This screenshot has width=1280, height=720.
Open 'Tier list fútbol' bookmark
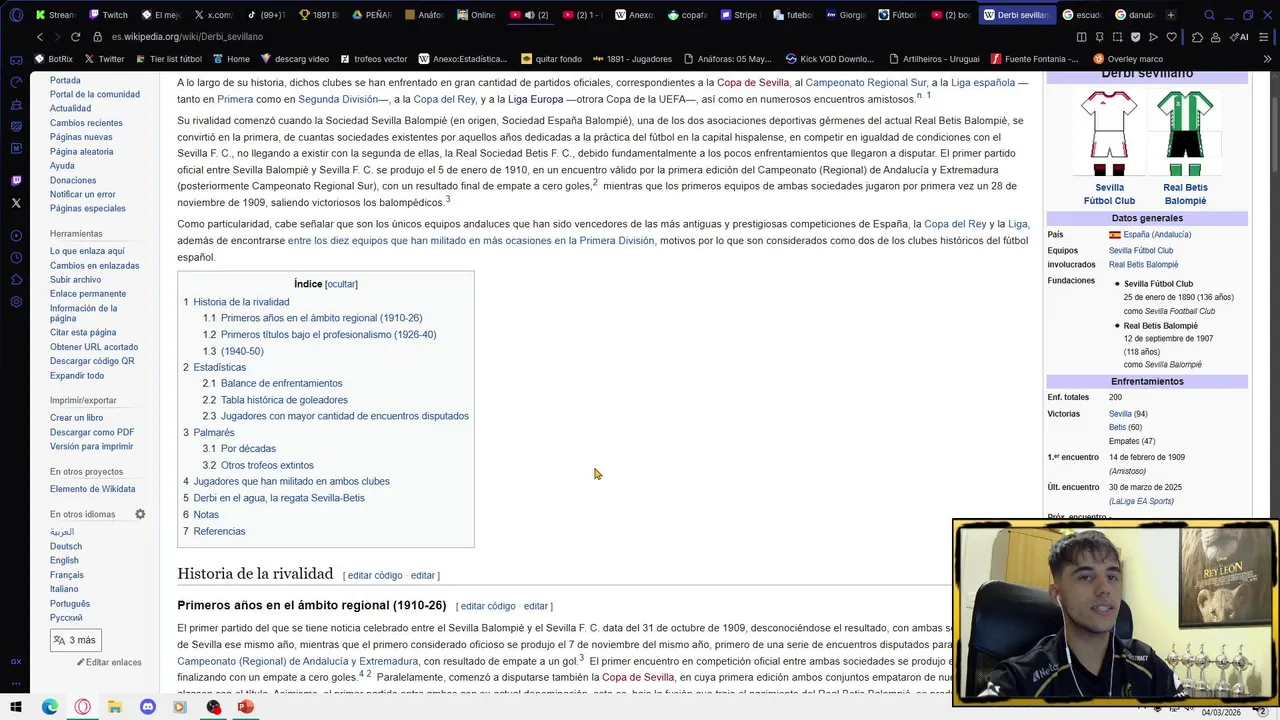coord(167,59)
